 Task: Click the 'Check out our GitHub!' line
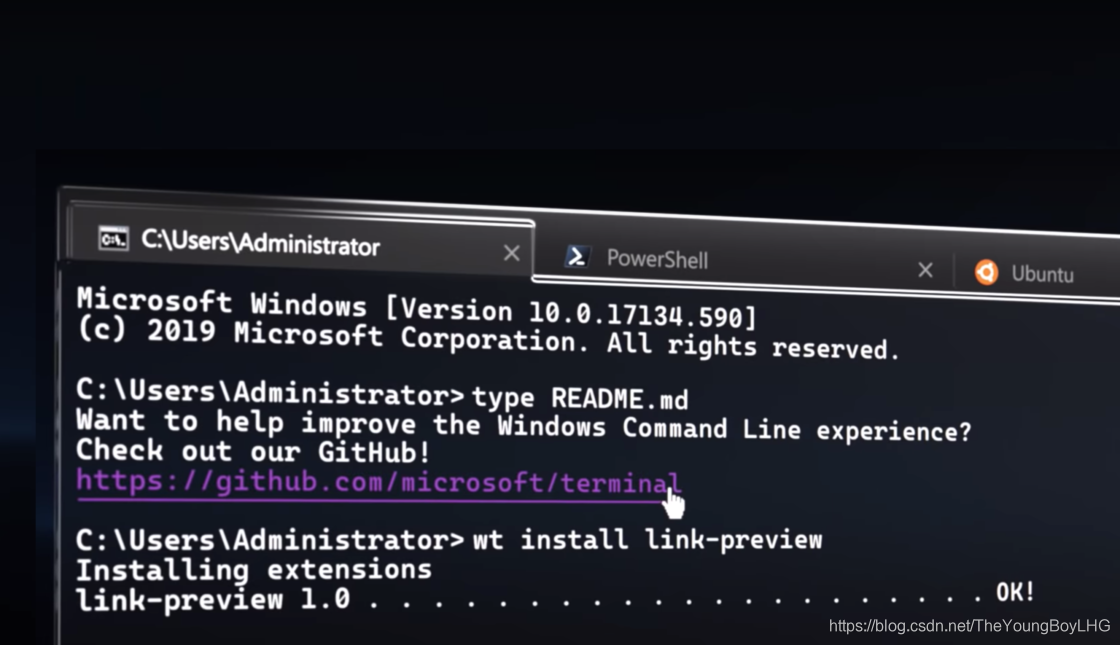click(x=253, y=451)
